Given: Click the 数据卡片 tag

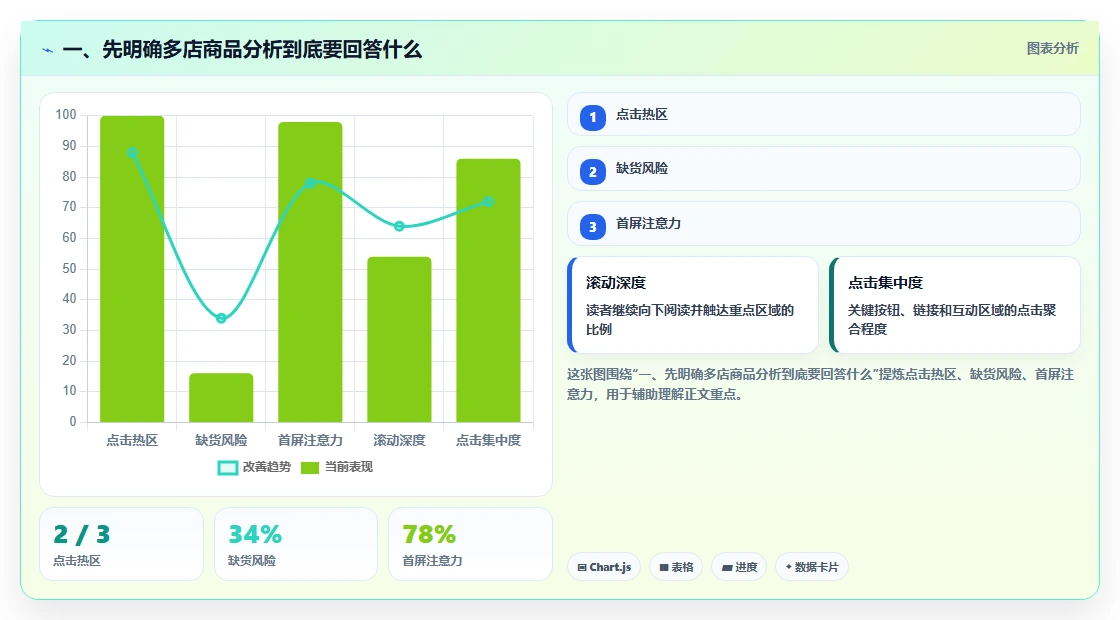Looking at the screenshot, I should coord(811,567).
